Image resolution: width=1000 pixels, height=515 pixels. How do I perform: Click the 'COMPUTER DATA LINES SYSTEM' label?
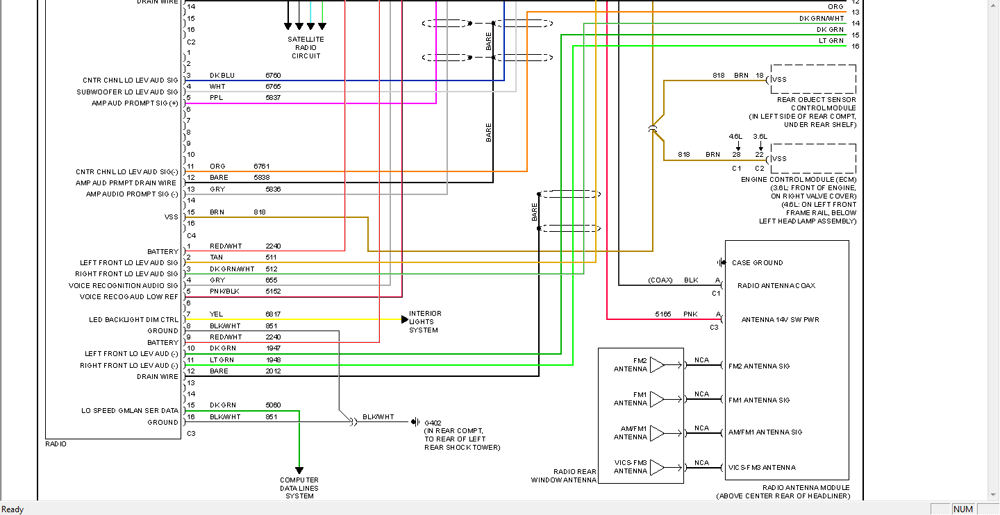(299, 488)
